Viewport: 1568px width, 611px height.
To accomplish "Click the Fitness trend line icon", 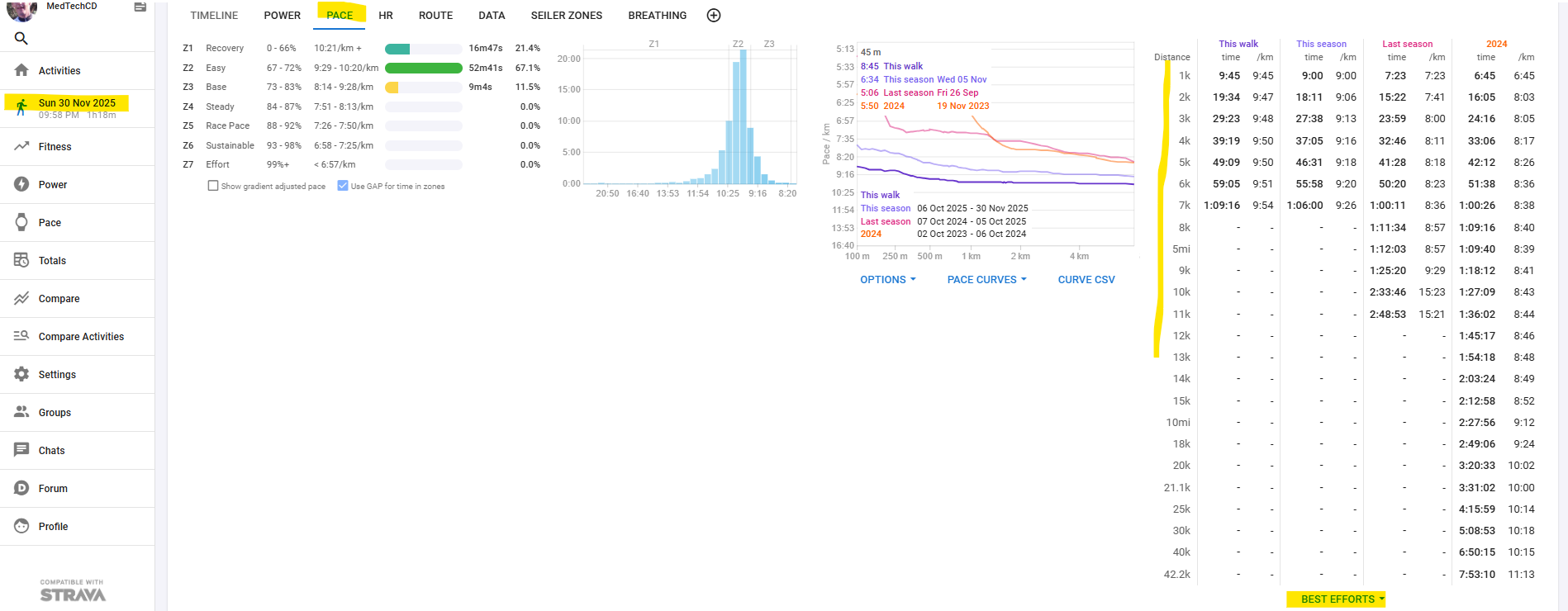I will pyautogui.click(x=21, y=146).
